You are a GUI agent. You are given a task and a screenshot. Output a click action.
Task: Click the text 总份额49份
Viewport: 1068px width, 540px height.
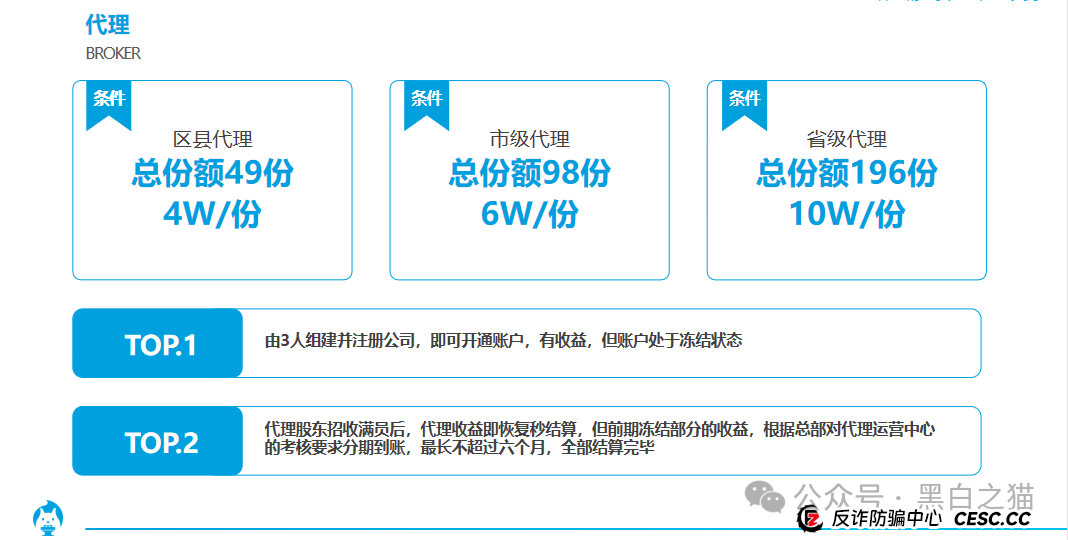pos(213,173)
